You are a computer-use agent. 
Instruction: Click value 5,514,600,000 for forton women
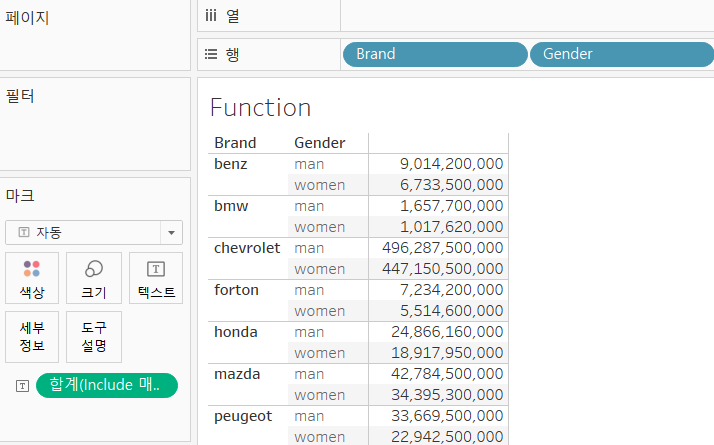tap(451, 311)
